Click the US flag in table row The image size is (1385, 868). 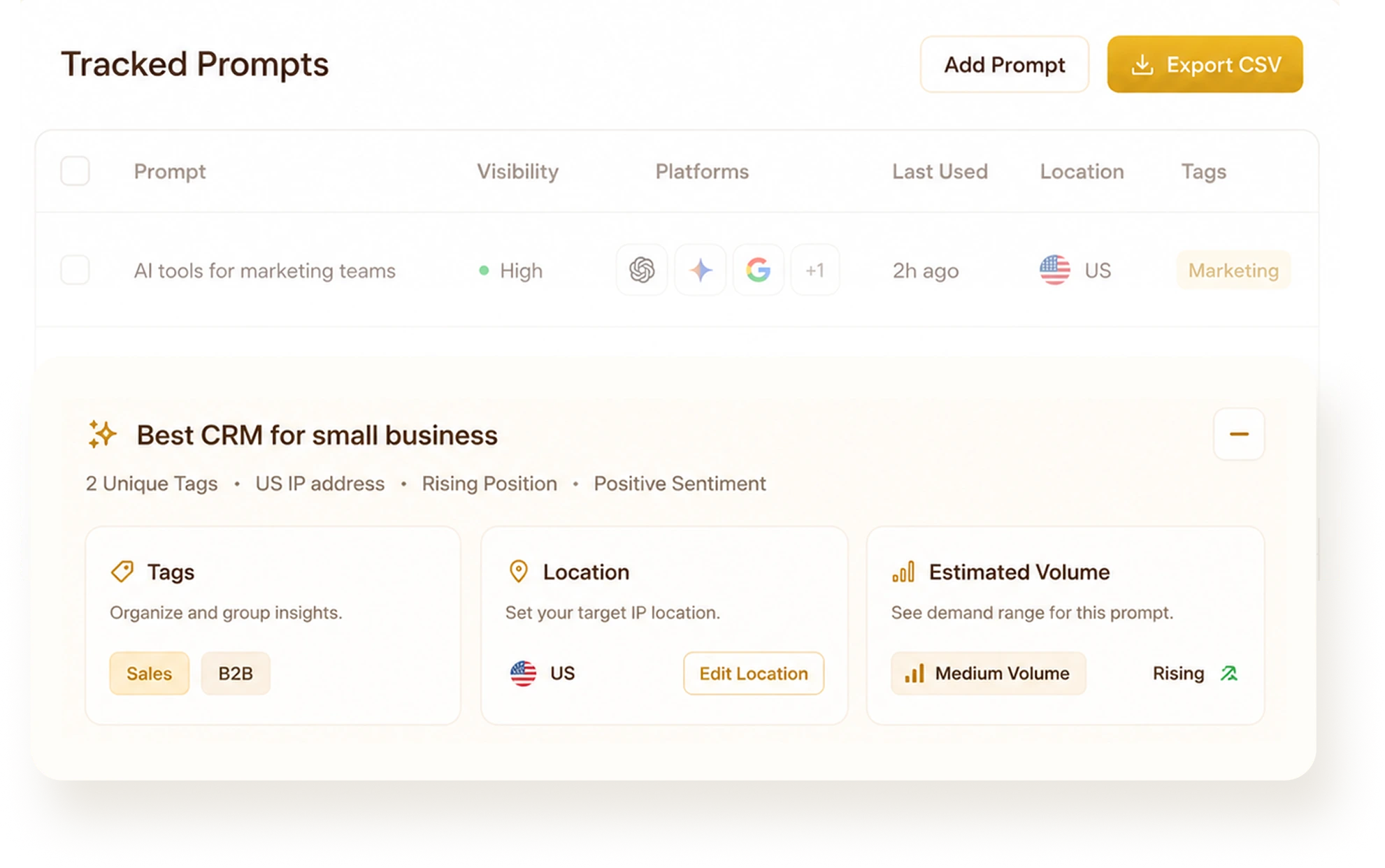tap(1054, 270)
